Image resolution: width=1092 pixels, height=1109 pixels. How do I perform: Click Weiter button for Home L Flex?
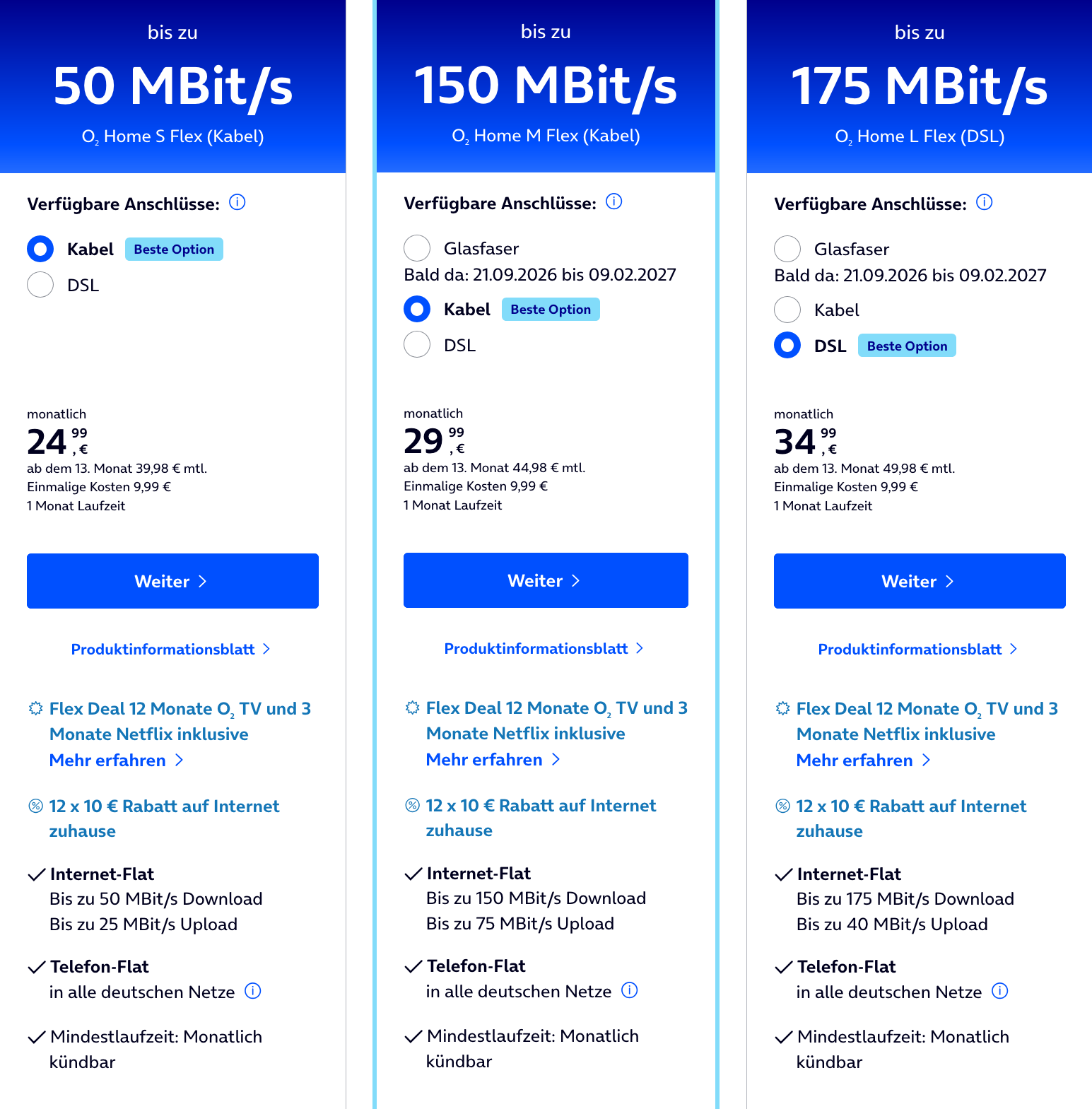click(x=920, y=581)
